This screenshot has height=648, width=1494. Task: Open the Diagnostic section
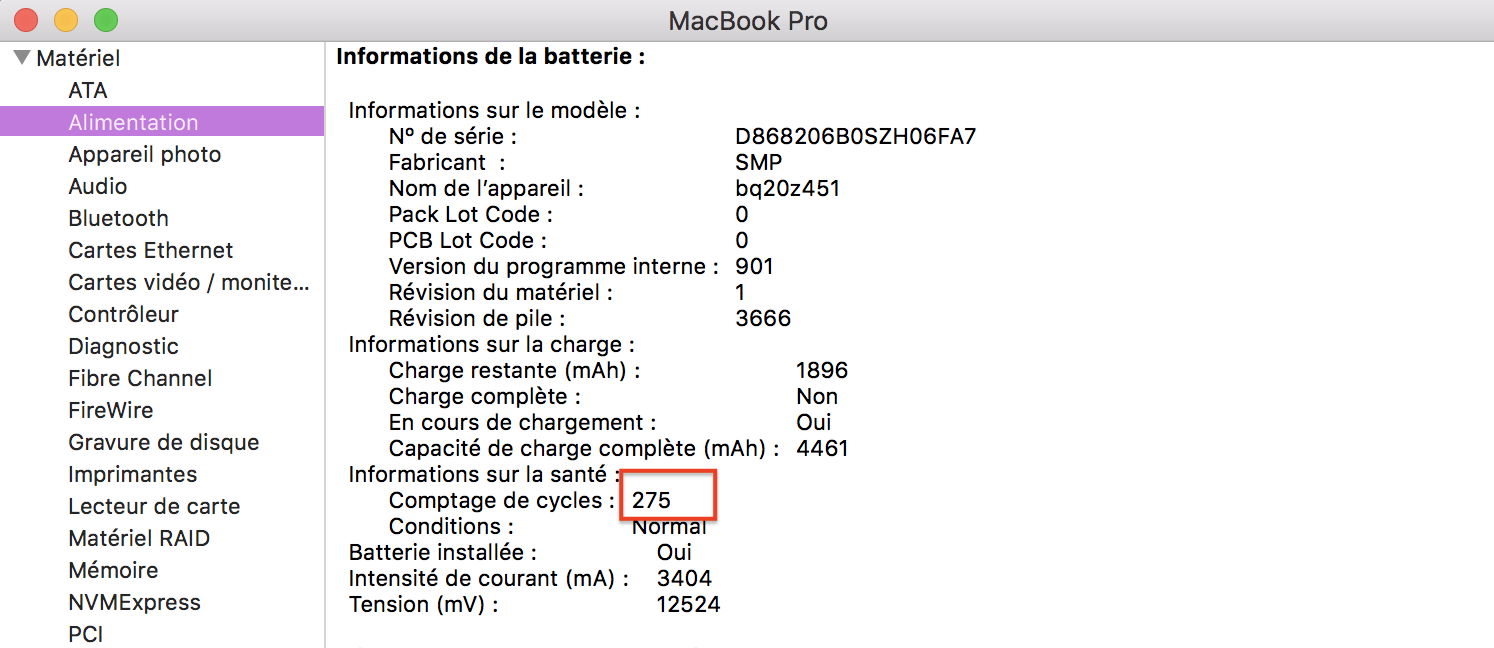click(x=123, y=346)
